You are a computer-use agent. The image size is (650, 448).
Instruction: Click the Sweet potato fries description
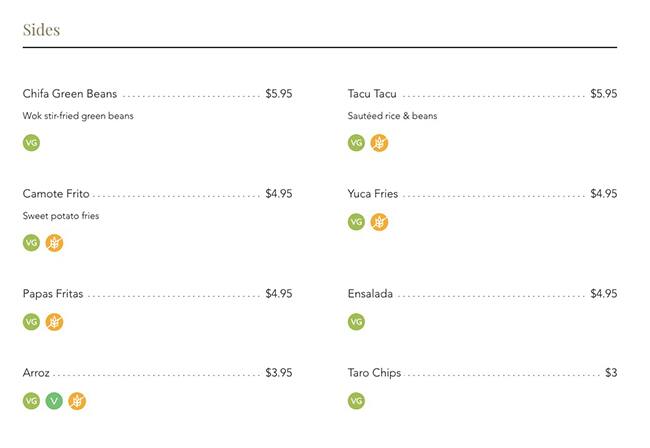tap(61, 216)
